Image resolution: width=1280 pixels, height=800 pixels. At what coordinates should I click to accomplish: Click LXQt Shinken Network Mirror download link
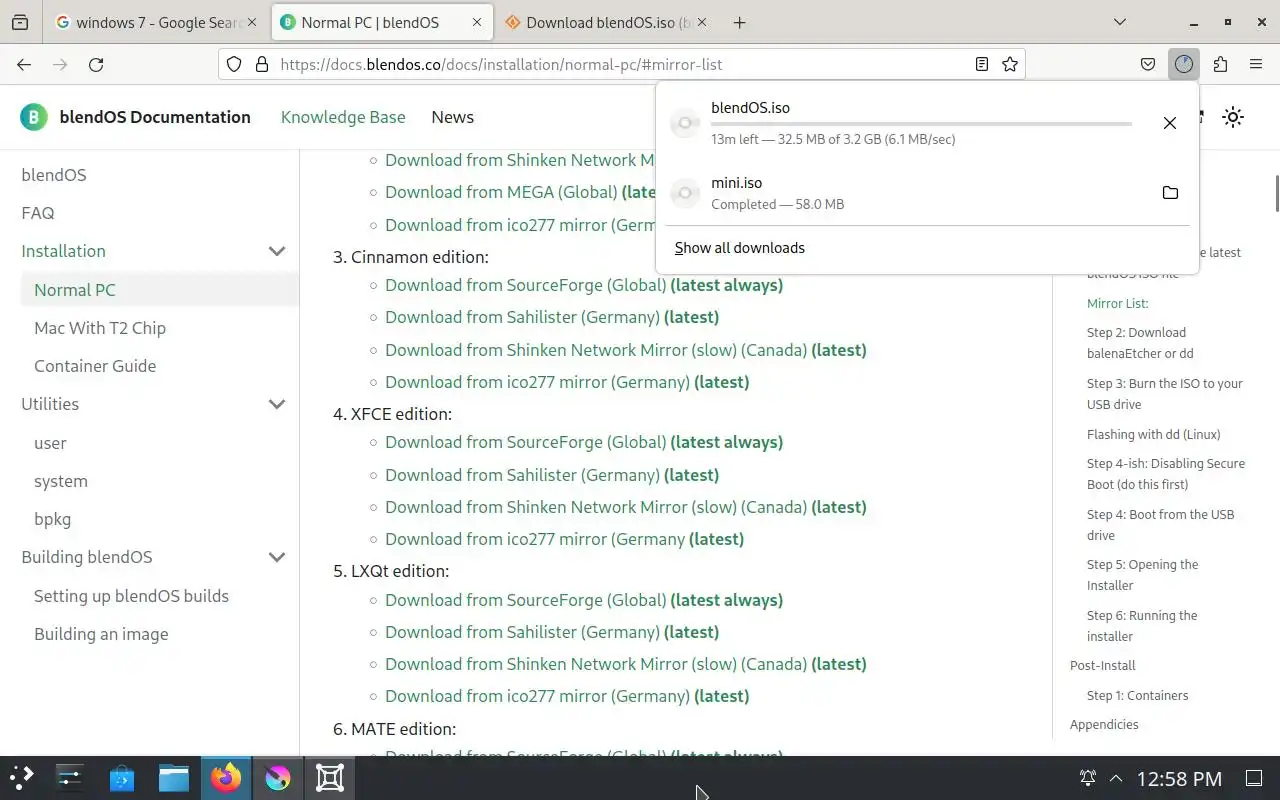[x=626, y=664]
